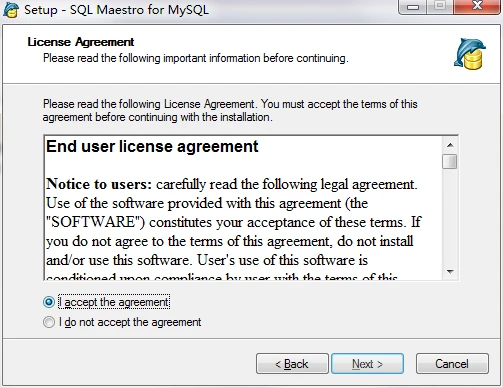Click the "License Agreement" page header text
Screen dimensions: 503x388
click(x=81, y=42)
